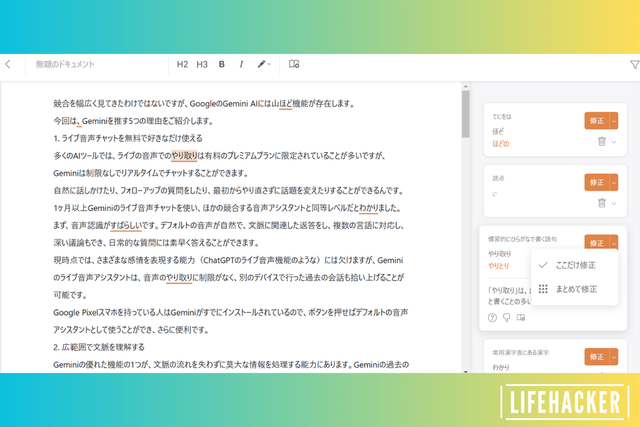Delete the 読点 suggestion with trash icon
The image size is (640, 427).
pyautogui.click(x=601, y=203)
